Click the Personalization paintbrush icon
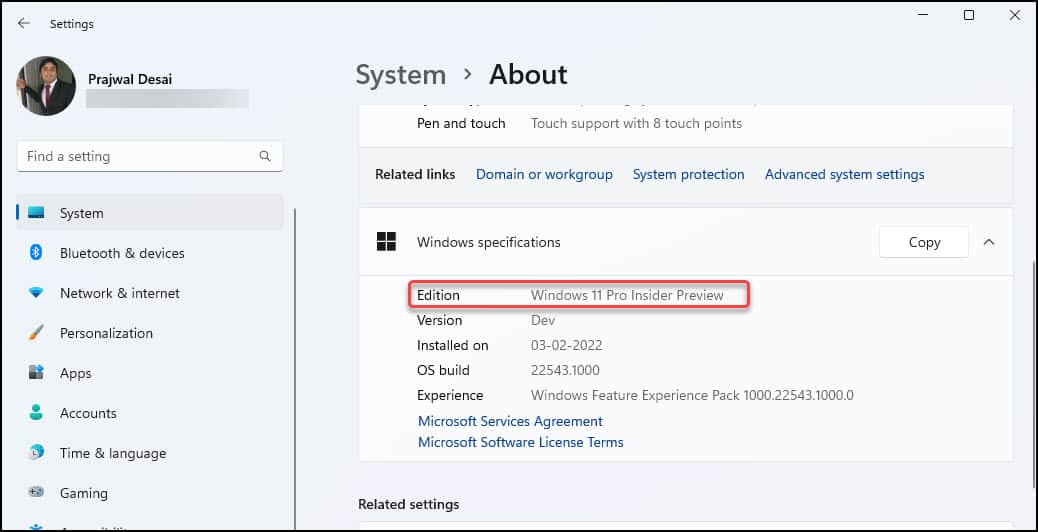 36,333
